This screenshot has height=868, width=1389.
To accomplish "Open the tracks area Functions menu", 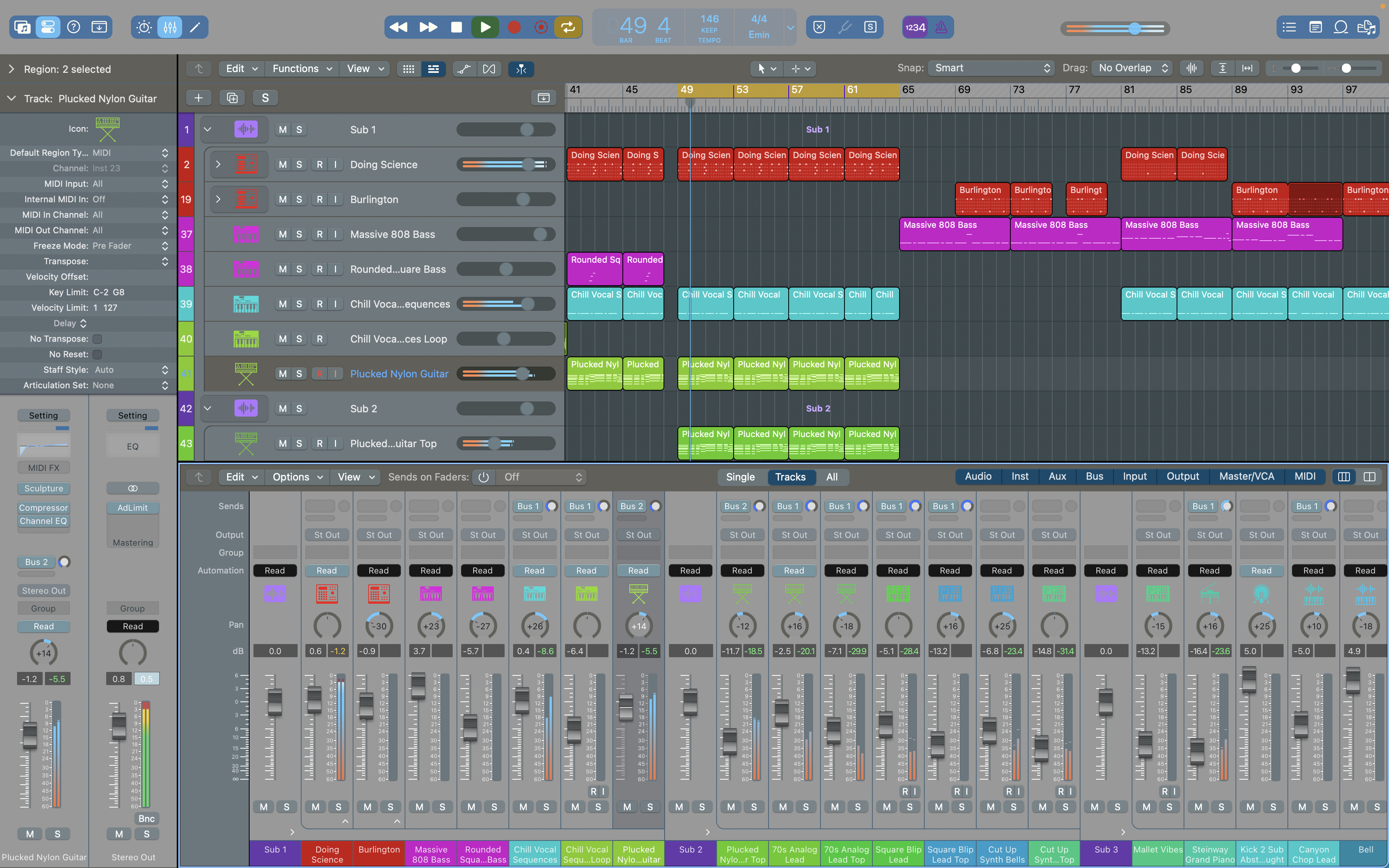I will [302, 69].
